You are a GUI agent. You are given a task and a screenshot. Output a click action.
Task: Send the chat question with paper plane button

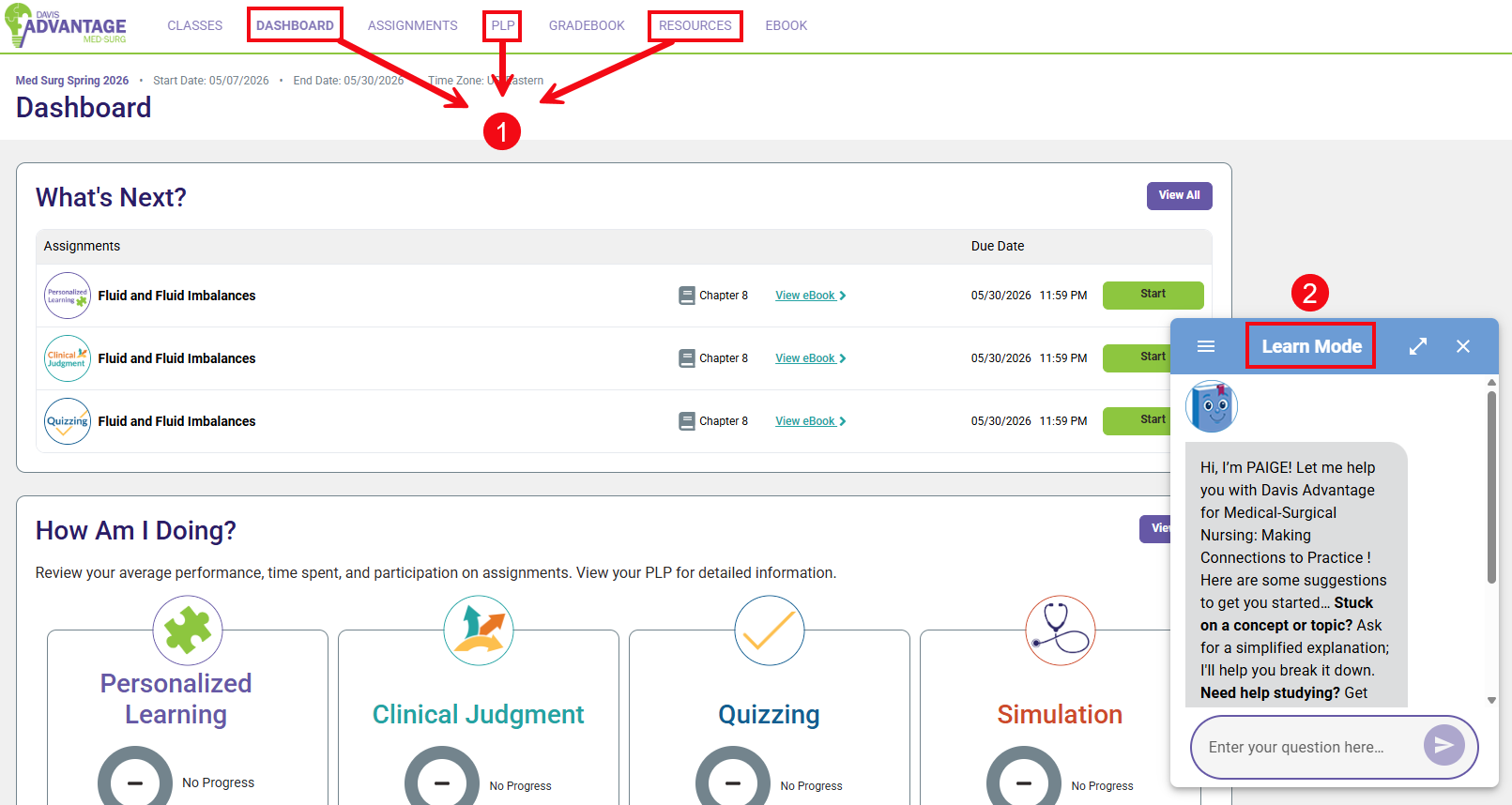tap(1444, 745)
